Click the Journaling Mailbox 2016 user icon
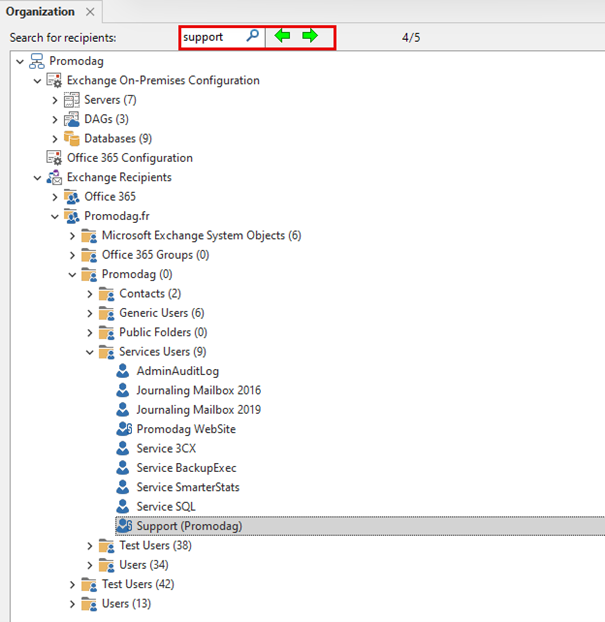Screen dimensions: 605x622 click(x=123, y=390)
